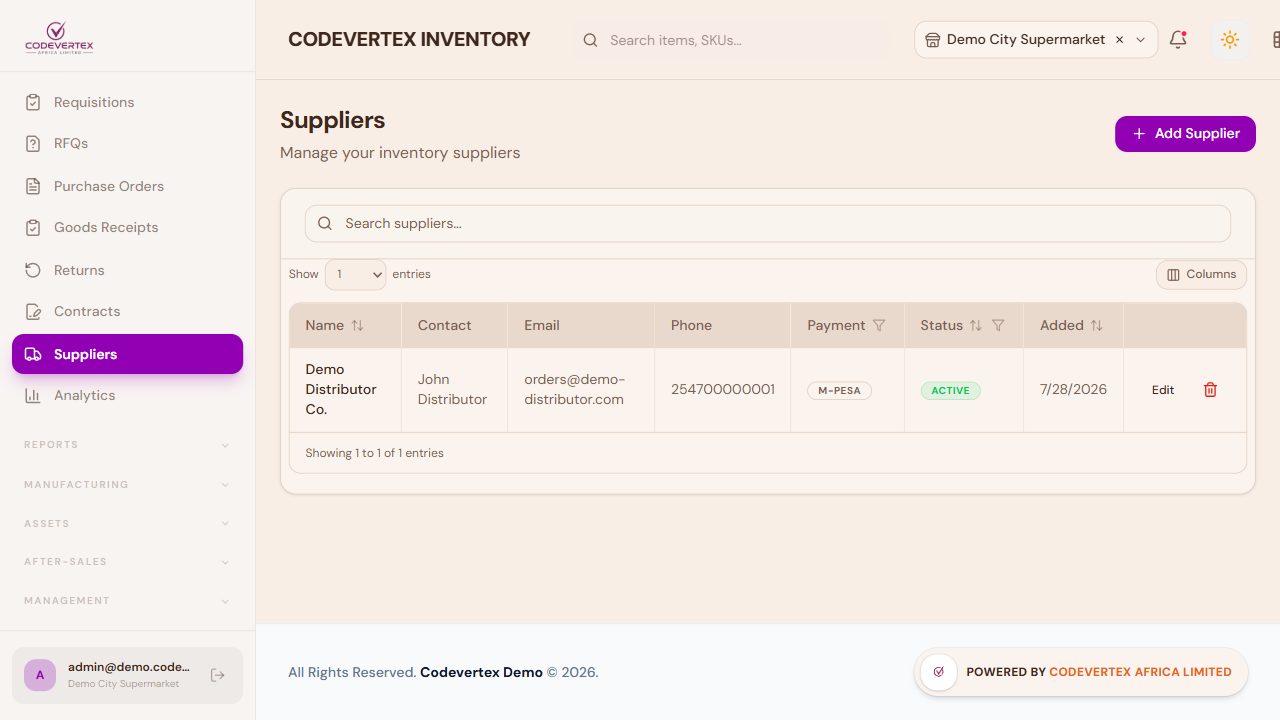Open Contracts page
1280x720 pixels.
pyautogui.click(x=127, y=311)
